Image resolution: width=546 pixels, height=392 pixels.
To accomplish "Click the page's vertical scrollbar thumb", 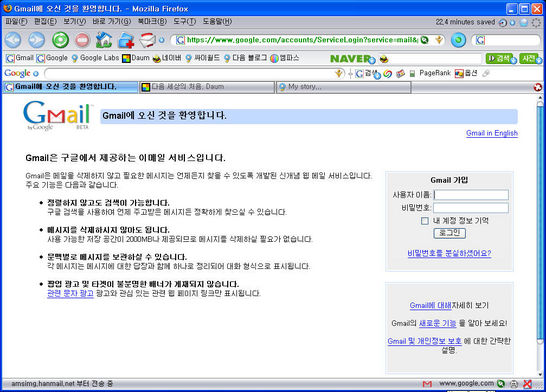I will click(x=540, y=223).
